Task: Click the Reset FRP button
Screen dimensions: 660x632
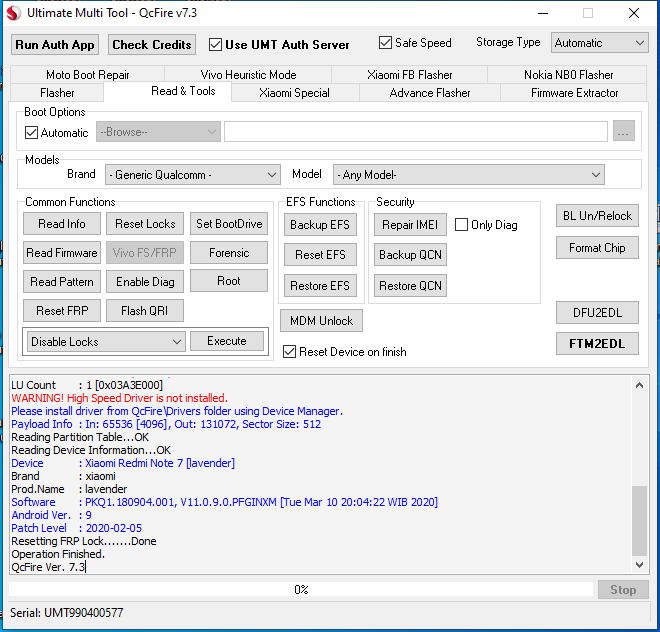Action: click(62, 311)
